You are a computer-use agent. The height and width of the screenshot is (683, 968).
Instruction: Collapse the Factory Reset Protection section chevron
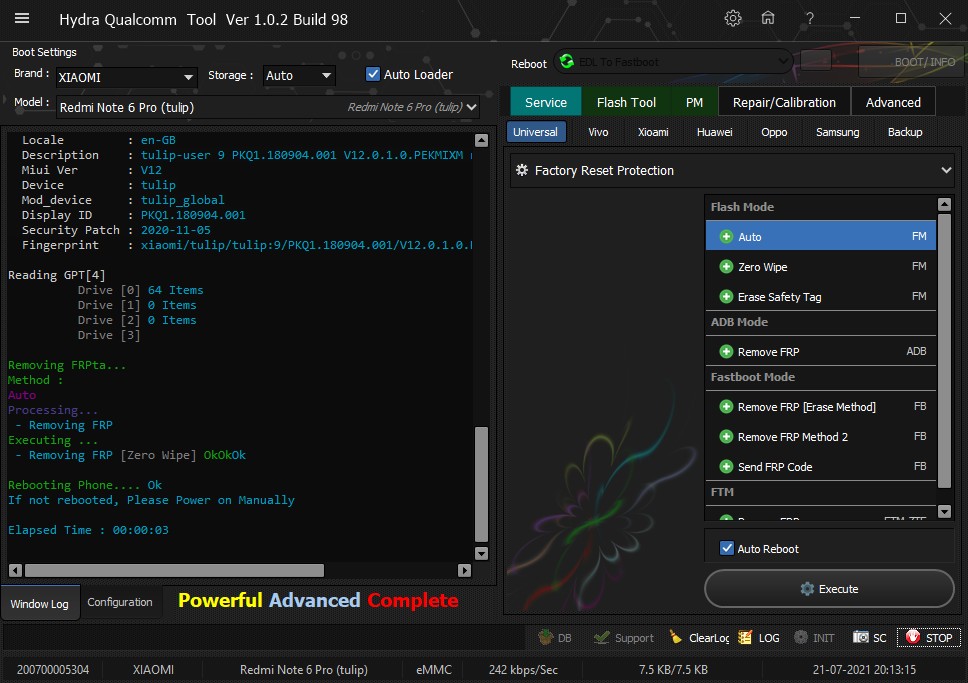946,170
